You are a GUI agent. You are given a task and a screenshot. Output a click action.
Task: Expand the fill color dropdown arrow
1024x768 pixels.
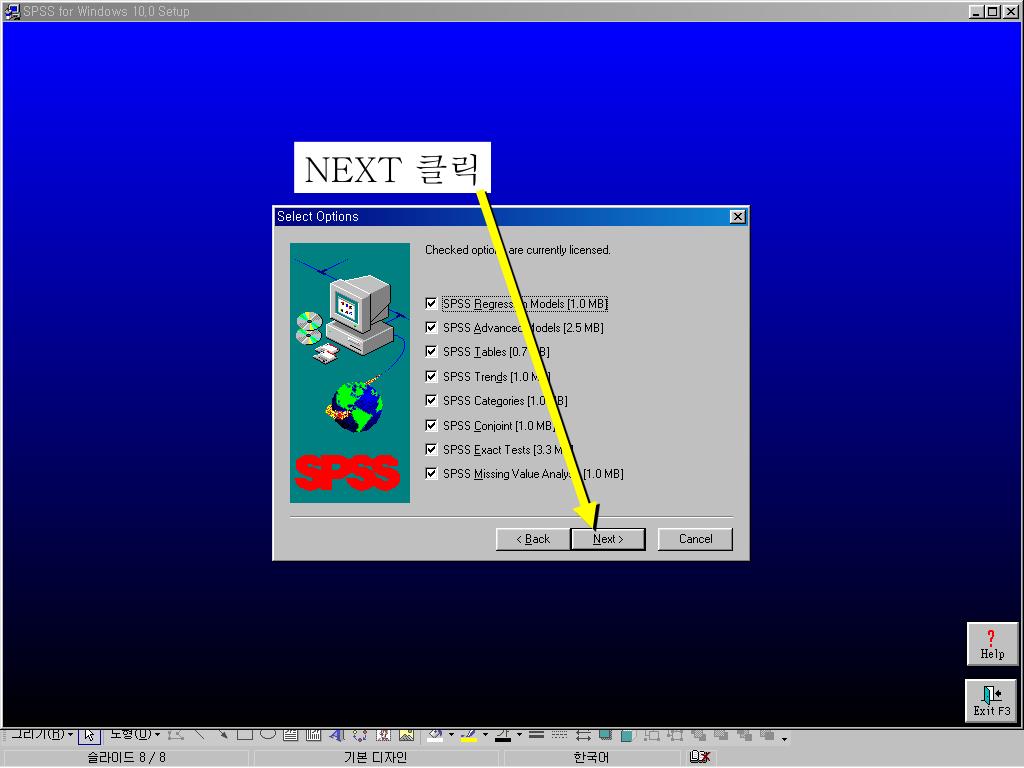[451, 735]
